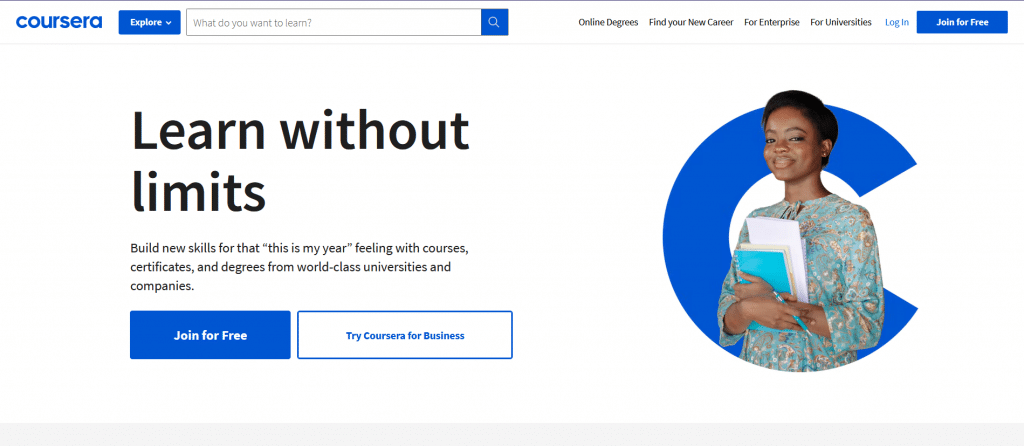This screenshot has height=446, width=1024.
Task: Click the large Join for Free hero button
Action: point(210,335)
